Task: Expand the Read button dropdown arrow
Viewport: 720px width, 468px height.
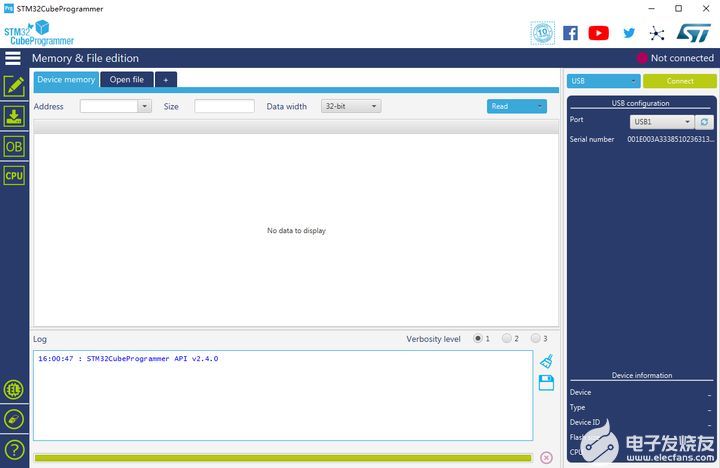Action: (x=540, y=107)
